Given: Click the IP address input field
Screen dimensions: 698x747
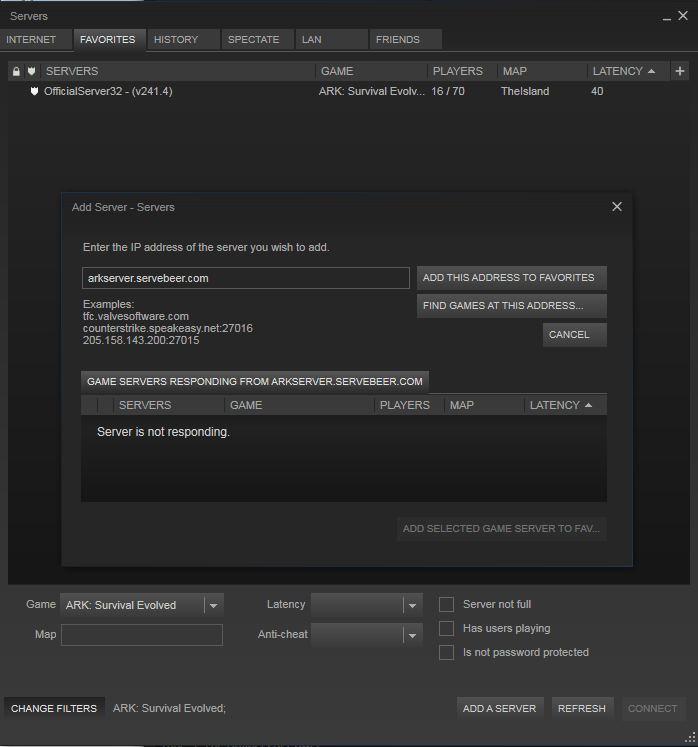Looking at the screenshot, I should pyautogui.click(x=245, y=278).
